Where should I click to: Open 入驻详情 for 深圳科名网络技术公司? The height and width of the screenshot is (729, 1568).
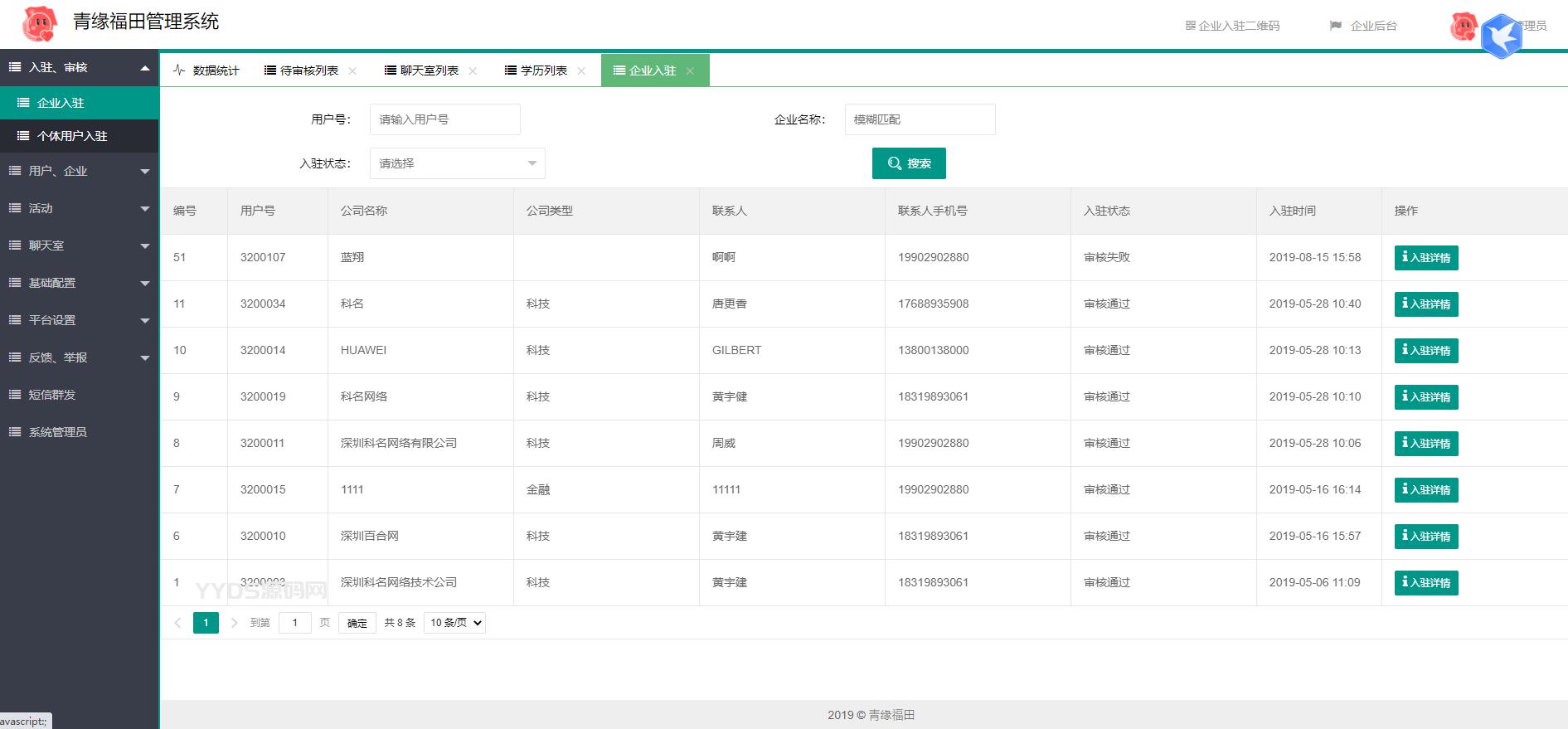coord(1426,583)
